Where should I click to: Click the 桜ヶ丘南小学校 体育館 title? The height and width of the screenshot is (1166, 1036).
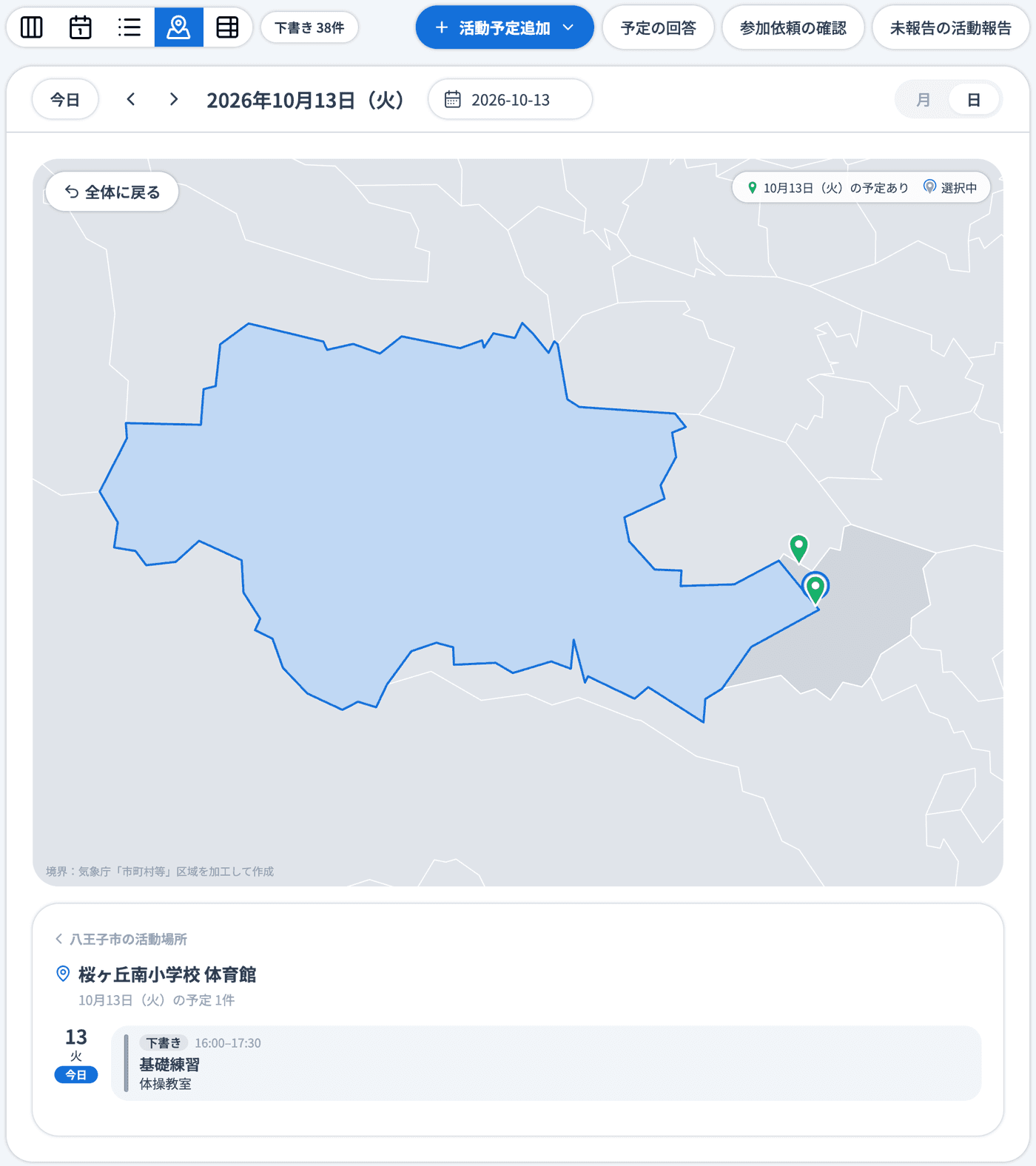coord(167,974)
